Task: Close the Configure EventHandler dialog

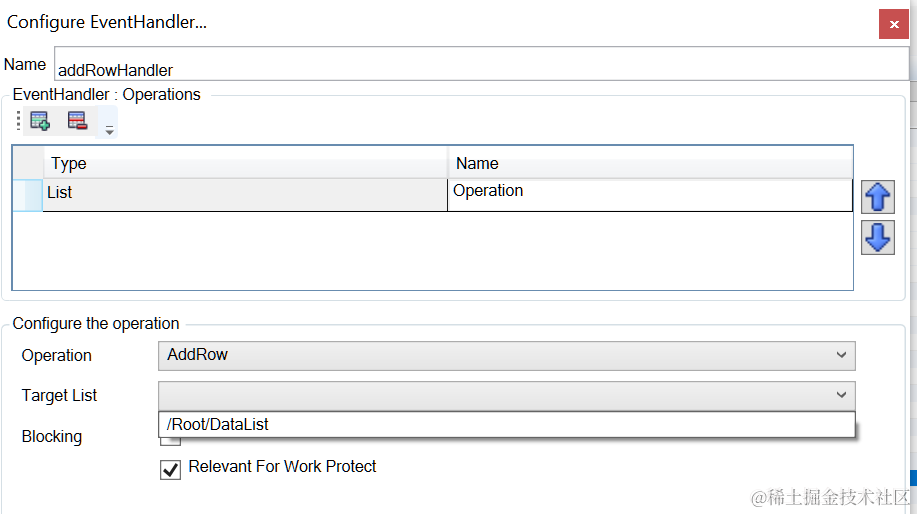Action: (x=893, y=24)
